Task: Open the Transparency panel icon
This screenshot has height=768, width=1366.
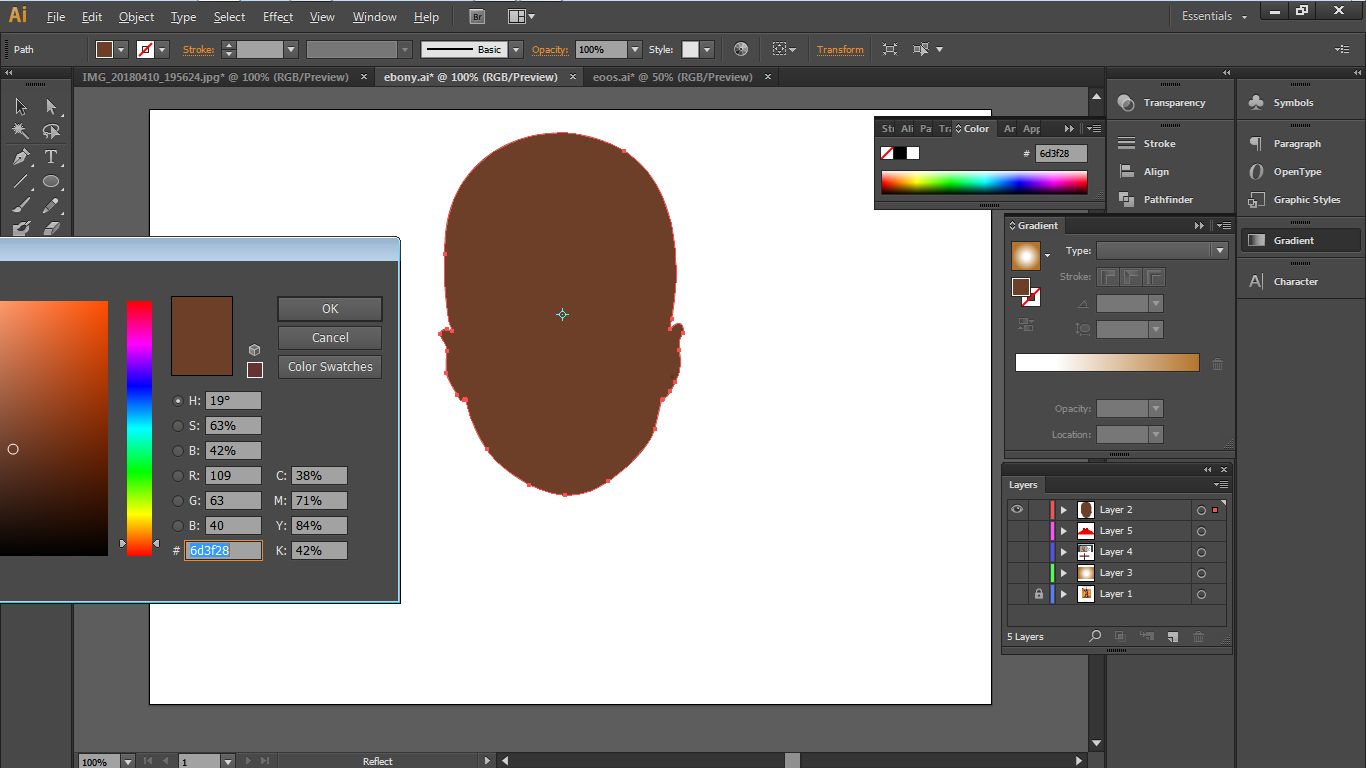Action: 1126,103
